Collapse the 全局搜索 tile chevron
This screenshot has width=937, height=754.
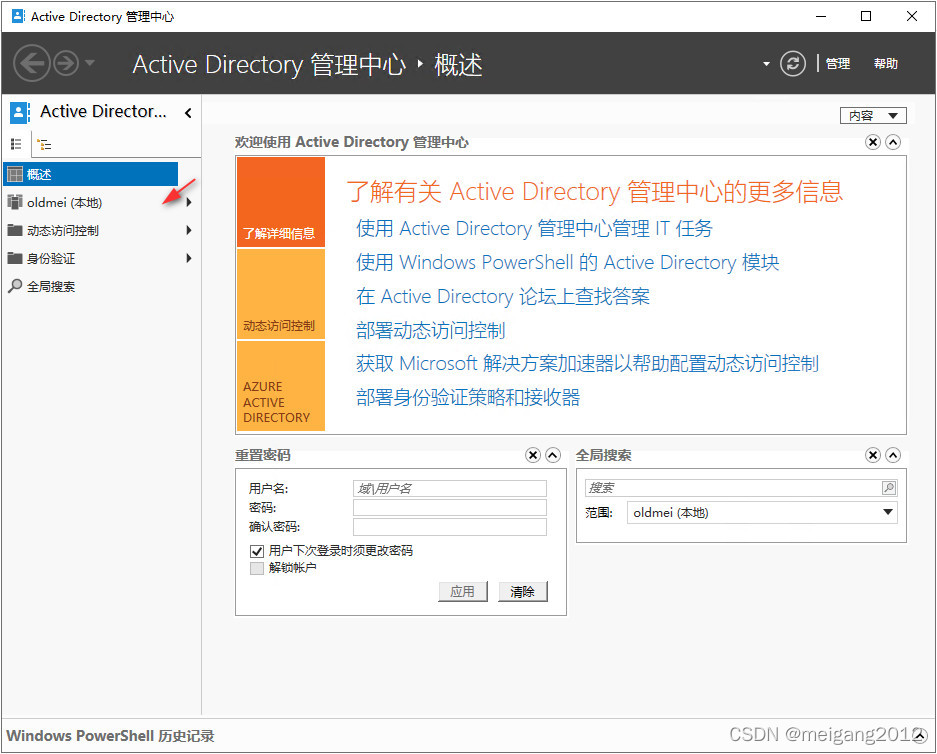(893, 455)
